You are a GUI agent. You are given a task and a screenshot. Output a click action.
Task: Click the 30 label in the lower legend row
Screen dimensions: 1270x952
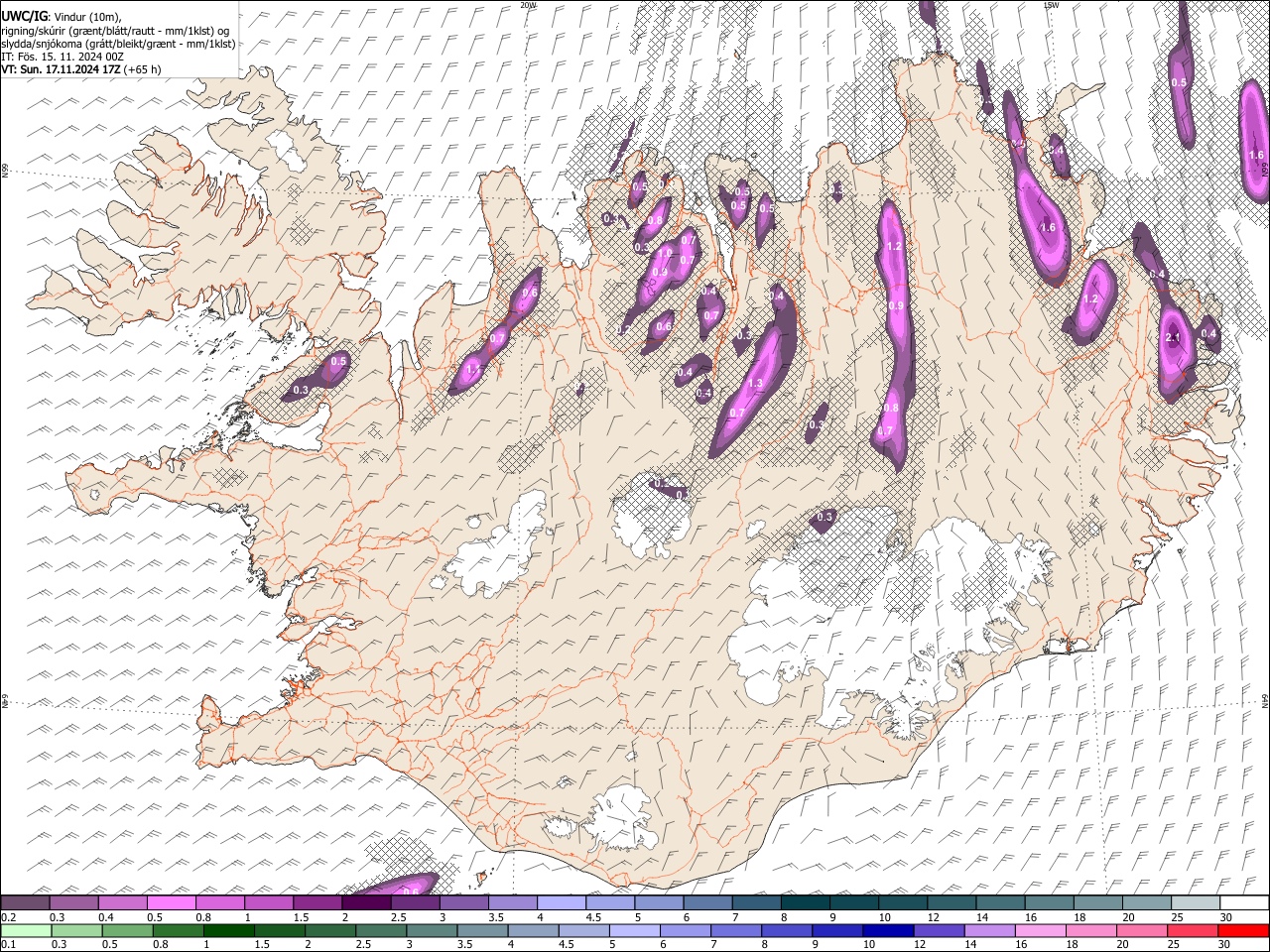[1225, 945]
